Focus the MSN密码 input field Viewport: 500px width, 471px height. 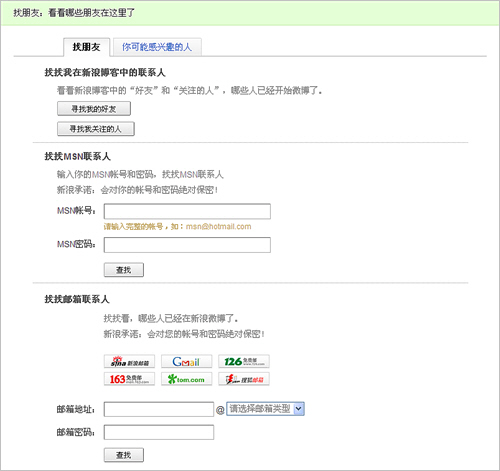point(187,245)
